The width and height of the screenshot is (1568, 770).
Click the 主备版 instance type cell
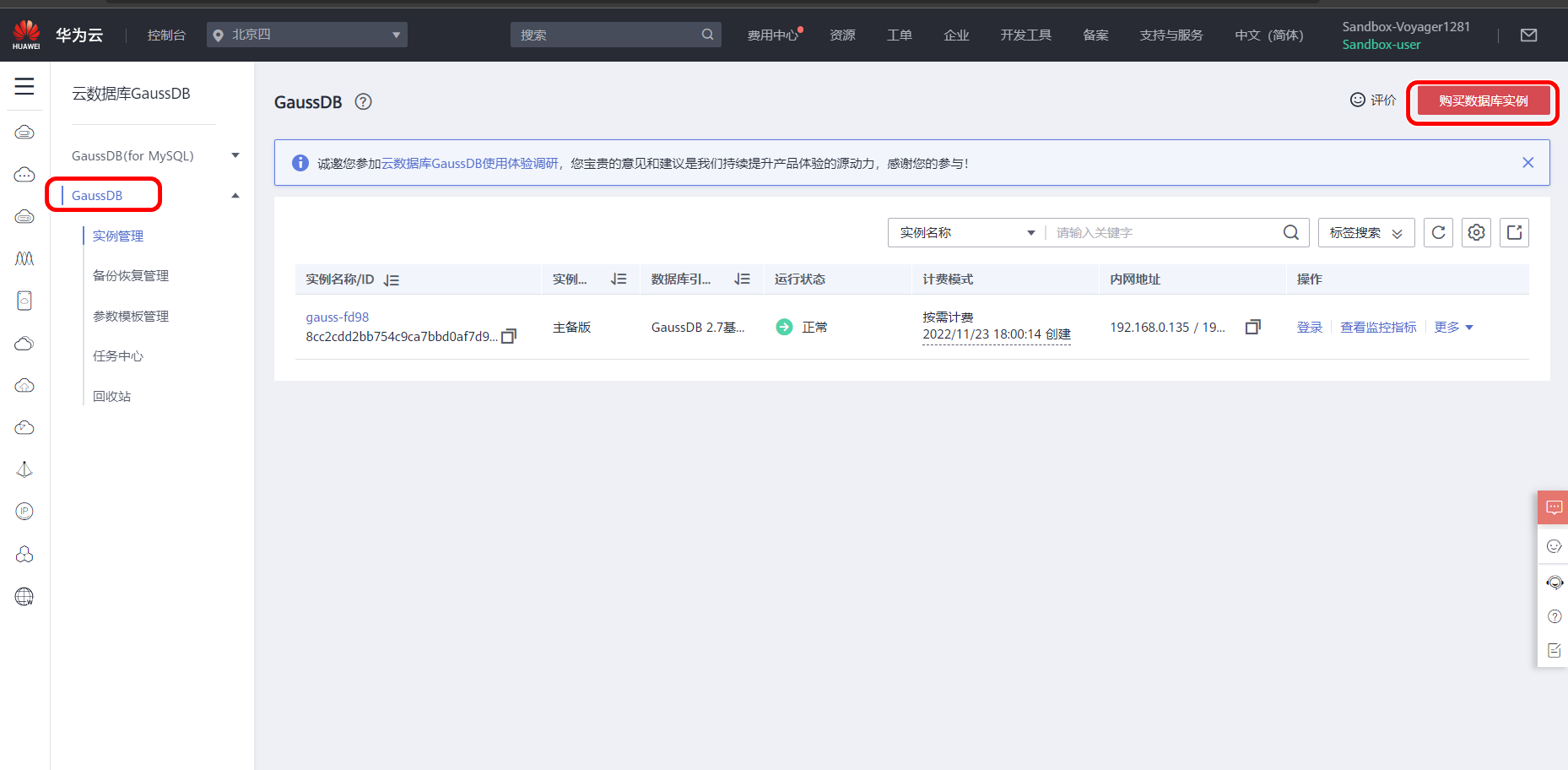coord(571,327)
